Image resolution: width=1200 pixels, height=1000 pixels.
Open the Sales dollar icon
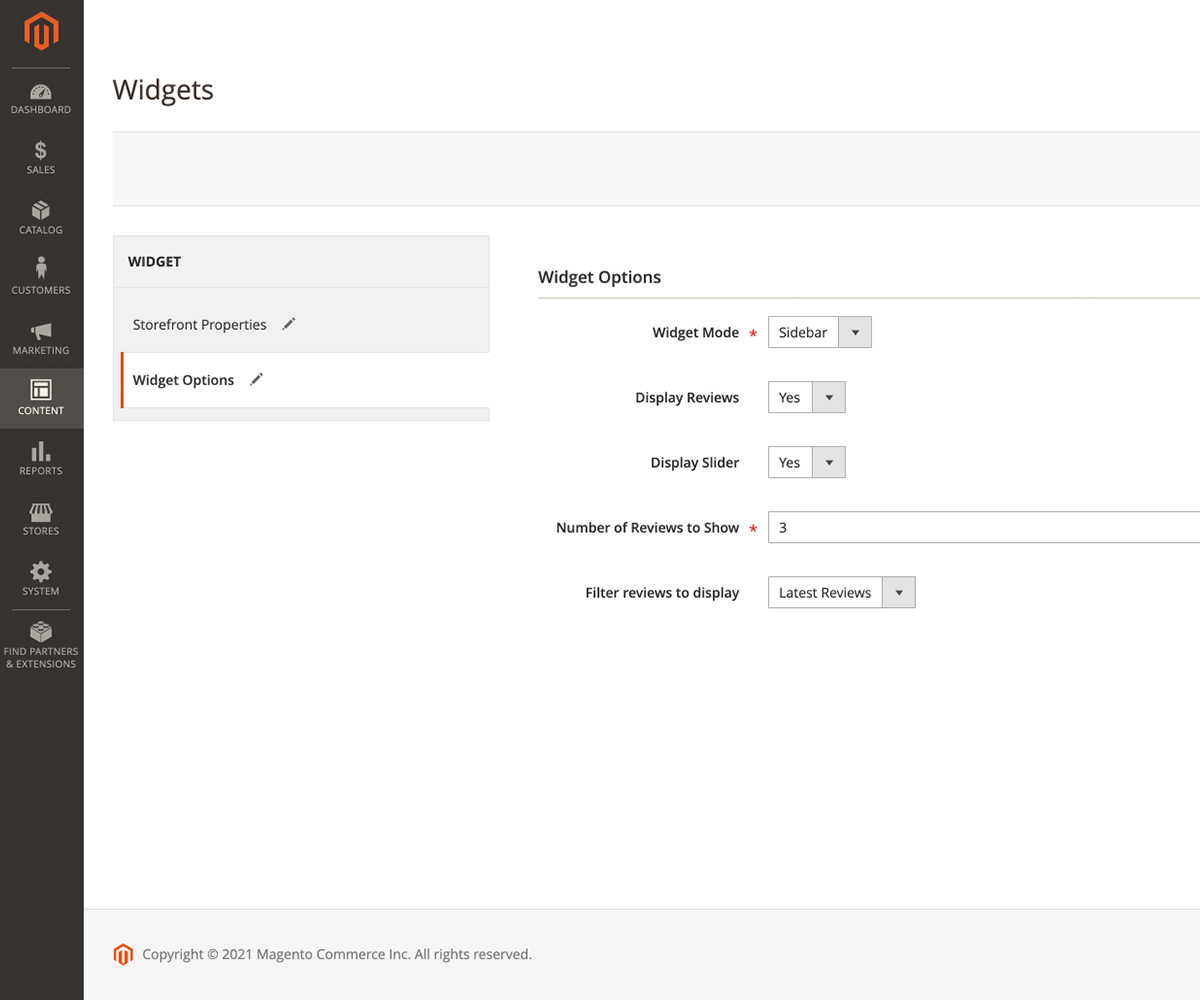point(41,151)
